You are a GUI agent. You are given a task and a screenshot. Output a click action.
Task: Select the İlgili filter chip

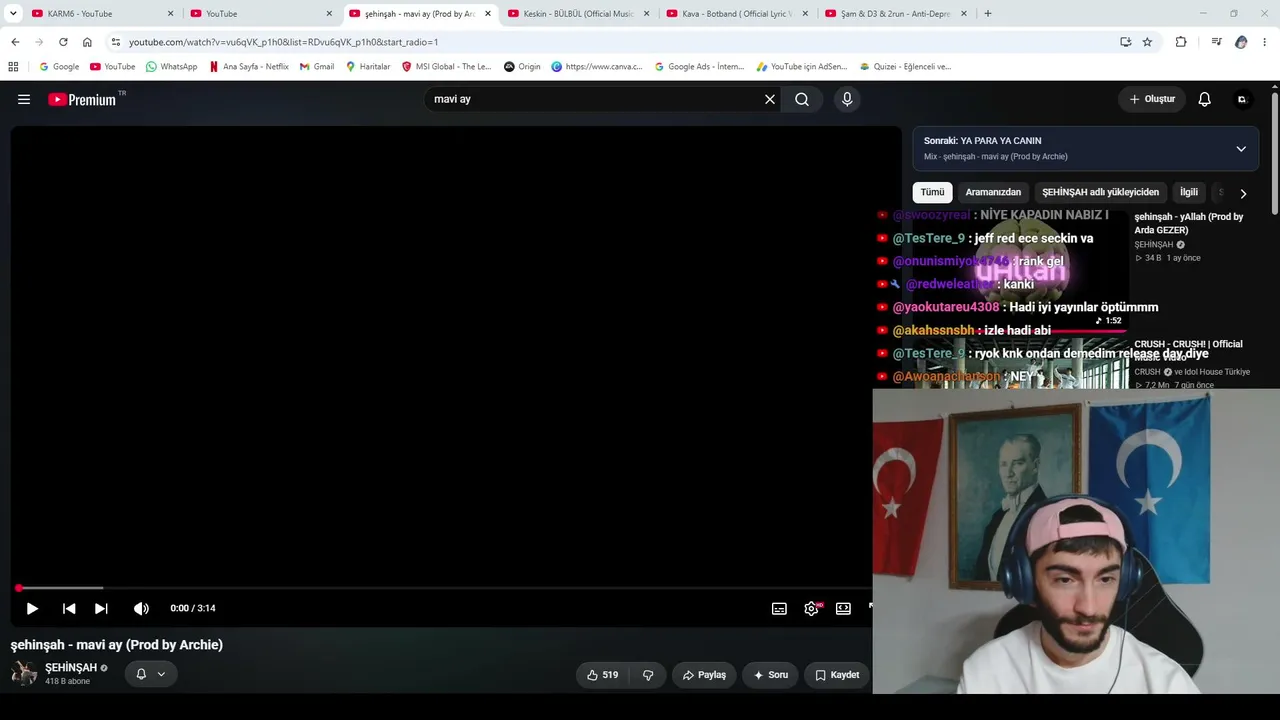[x=1189, y=192]
